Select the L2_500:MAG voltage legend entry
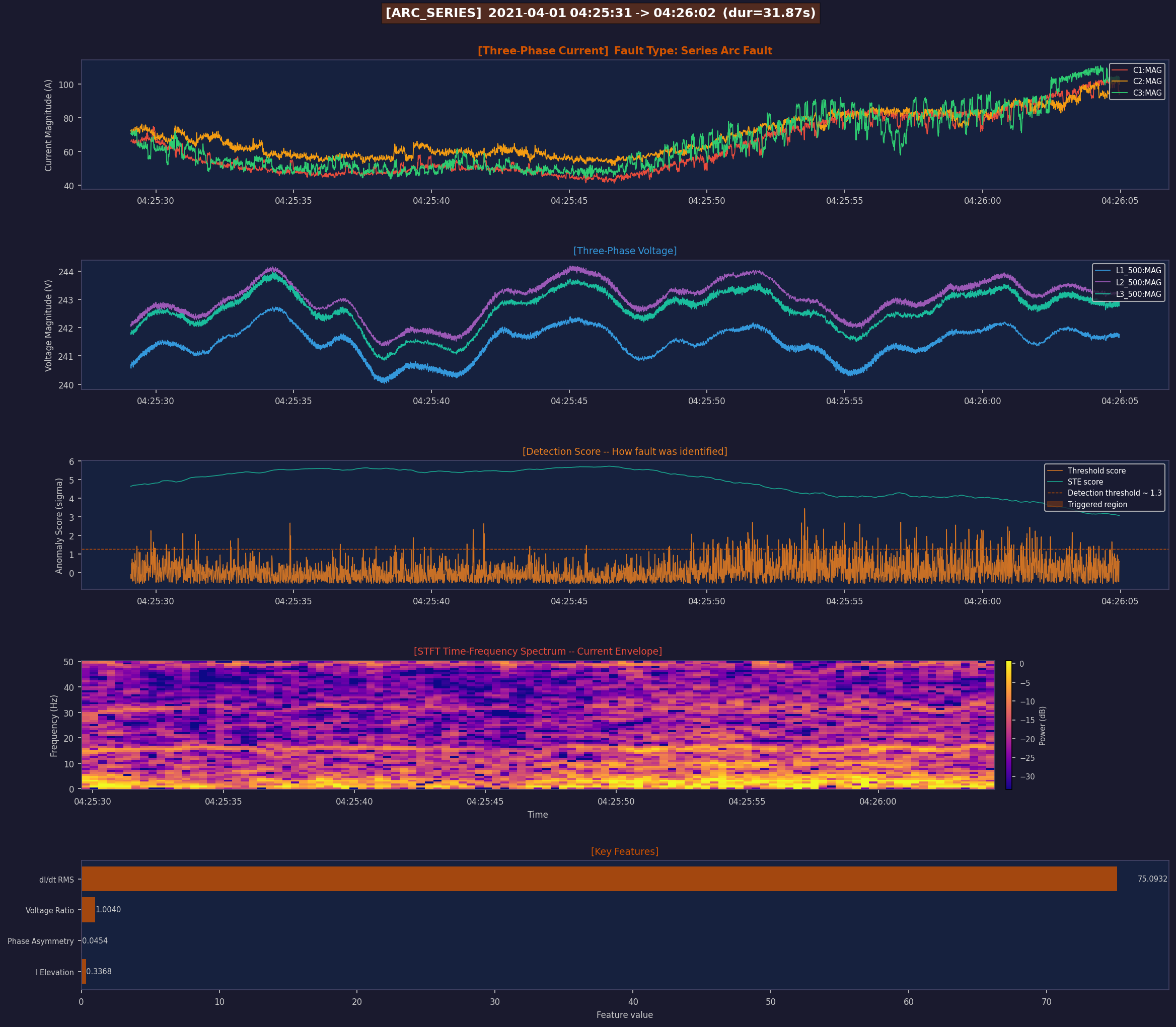The width and height of the screenshot is (1176, 1027). [1138, 283]
